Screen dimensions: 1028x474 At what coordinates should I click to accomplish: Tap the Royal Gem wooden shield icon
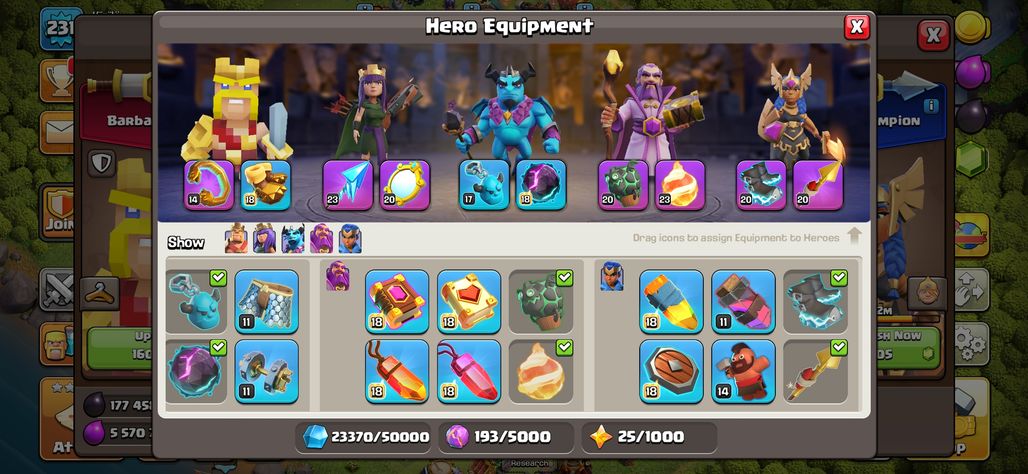click(671, 371)
